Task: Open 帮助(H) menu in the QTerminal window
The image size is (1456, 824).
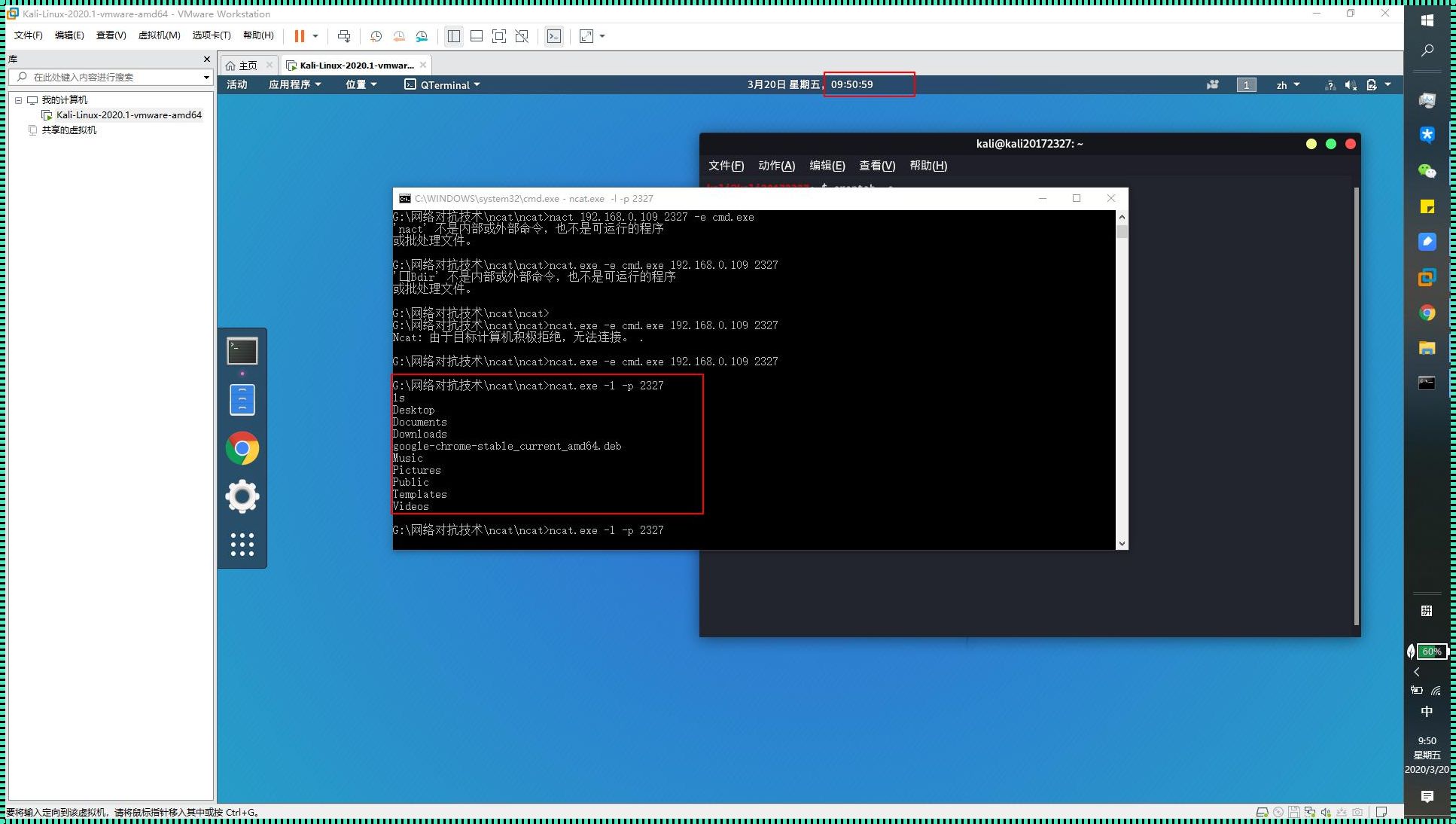Action: pyautogui.click(x=928, y=166)
